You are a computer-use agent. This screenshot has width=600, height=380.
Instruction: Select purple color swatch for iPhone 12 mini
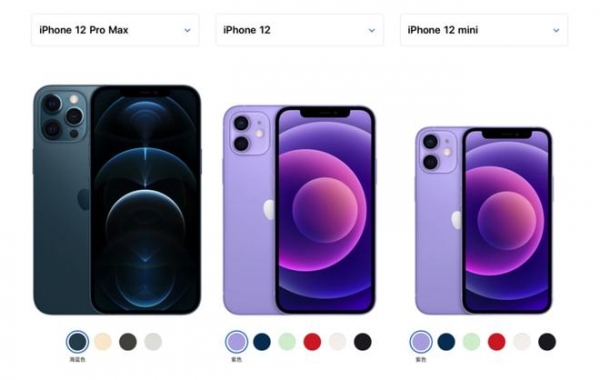coord(421,341)
